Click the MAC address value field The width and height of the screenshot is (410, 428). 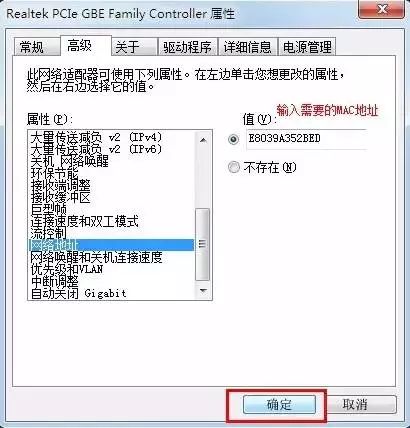(x=306, y=139)
